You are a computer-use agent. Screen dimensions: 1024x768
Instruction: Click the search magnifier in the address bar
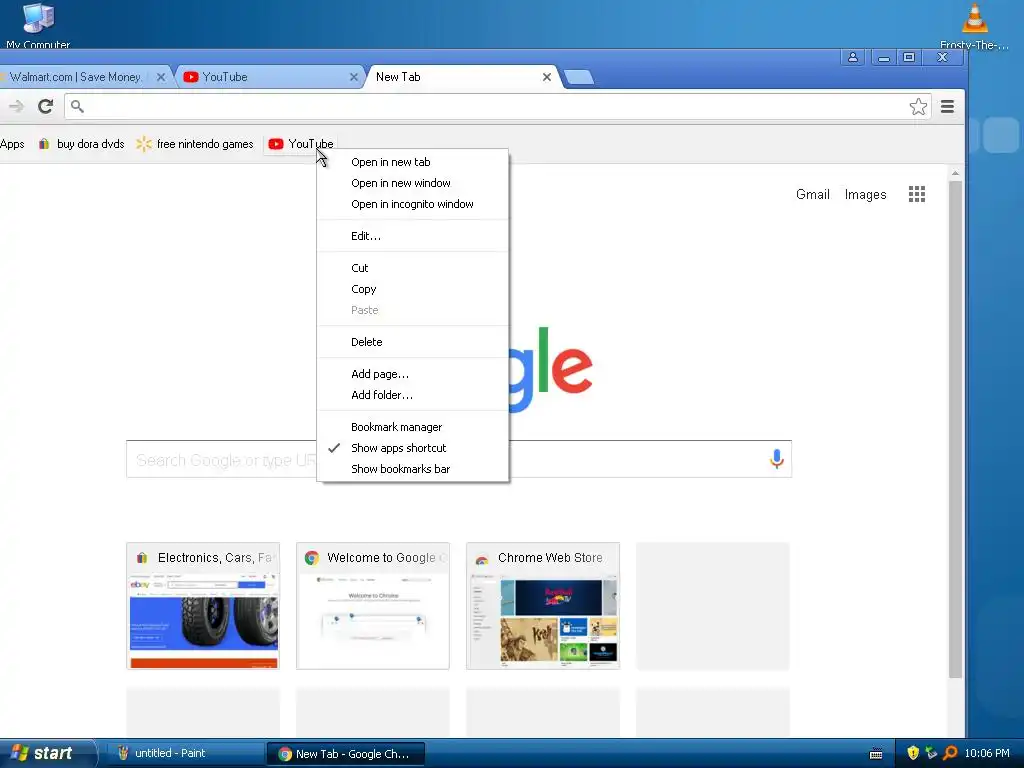[x=77, y=106]
